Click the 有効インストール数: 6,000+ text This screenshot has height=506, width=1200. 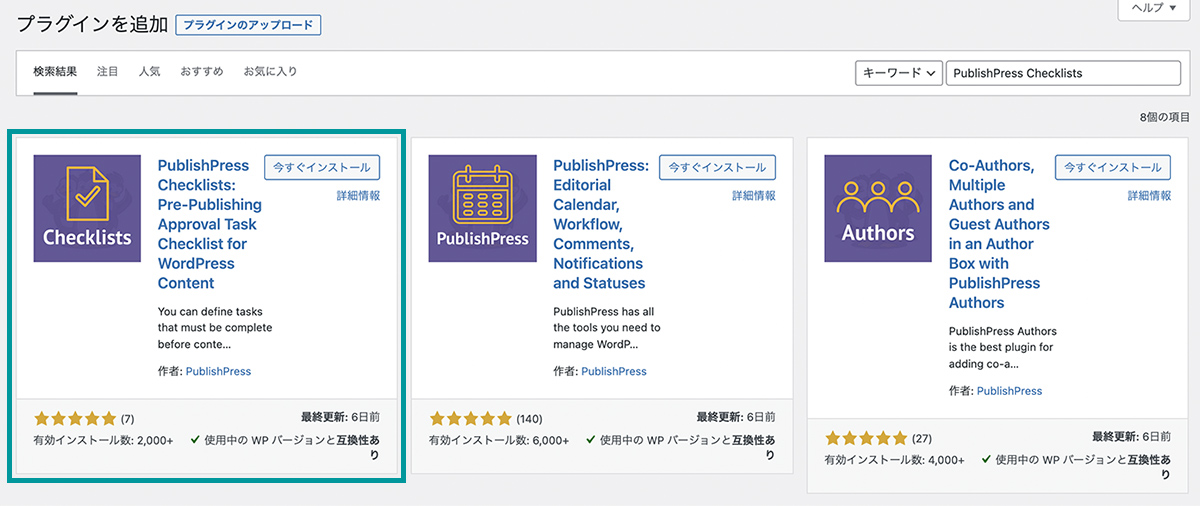point(499,440)
